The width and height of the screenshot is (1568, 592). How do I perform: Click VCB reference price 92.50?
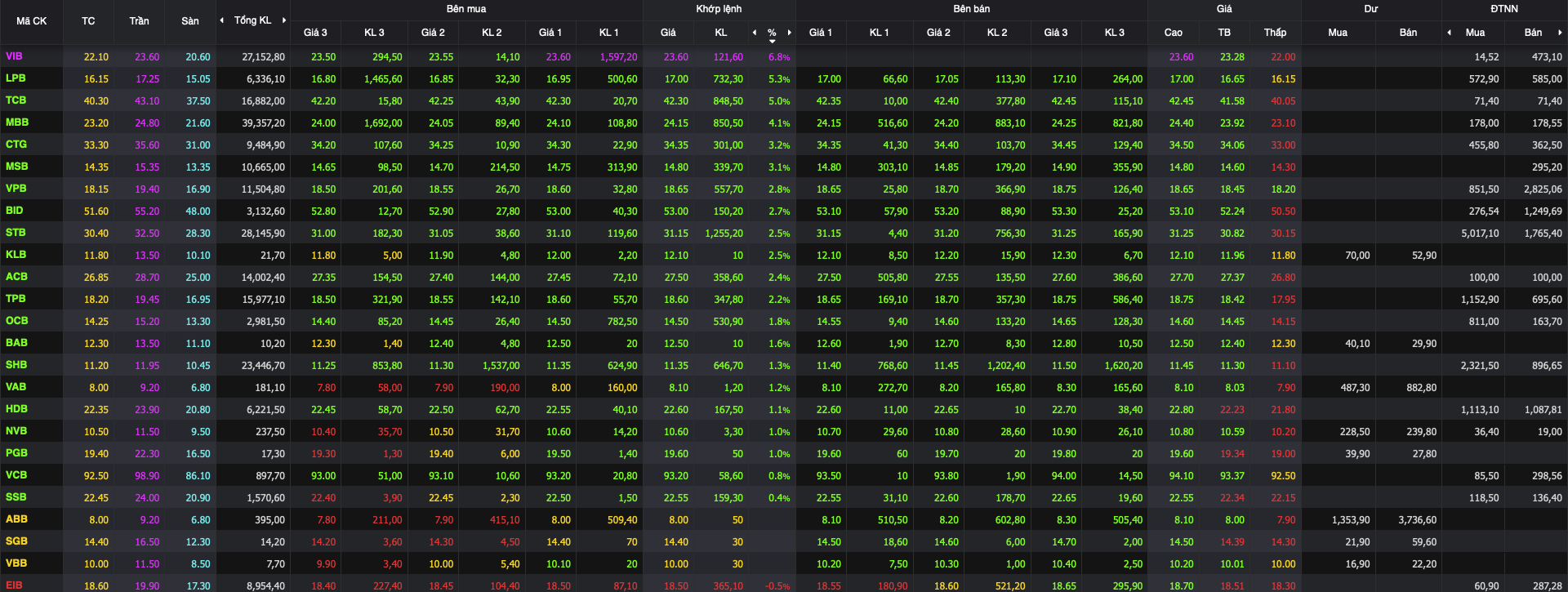click(96, 476)
